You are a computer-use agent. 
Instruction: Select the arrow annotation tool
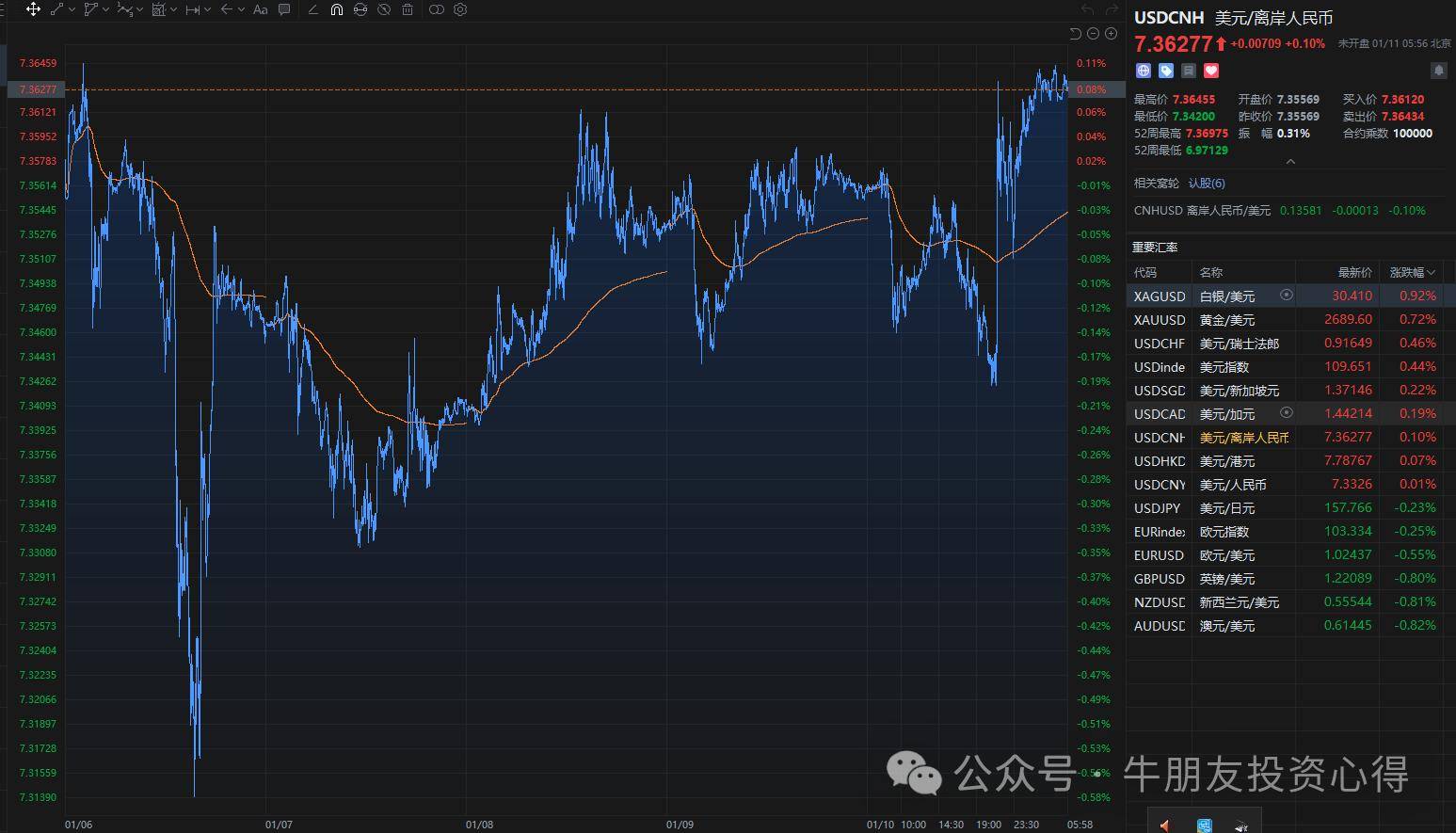pos(227,9)
